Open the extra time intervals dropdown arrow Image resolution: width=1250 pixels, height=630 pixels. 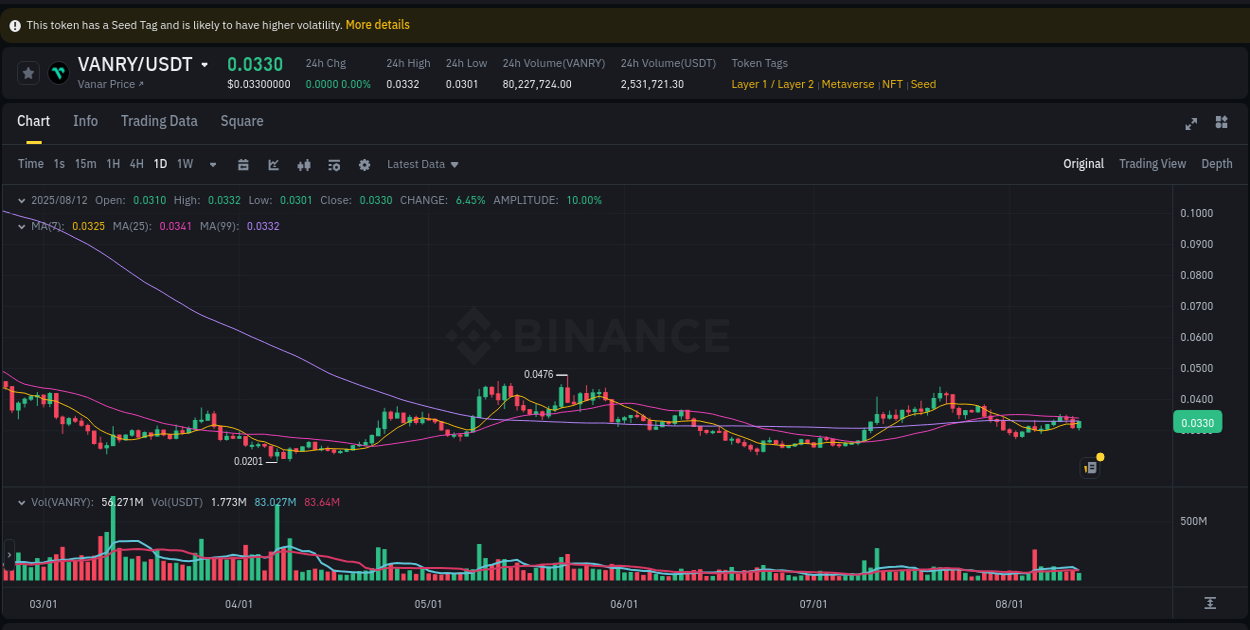(212, 164)
